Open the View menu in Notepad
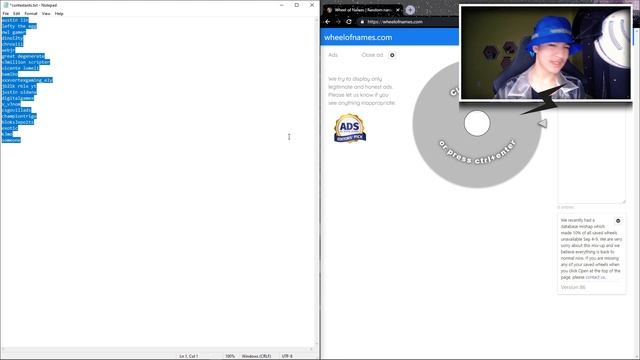Viewport: 640px width, 360px height. click(x=46, y=13)
